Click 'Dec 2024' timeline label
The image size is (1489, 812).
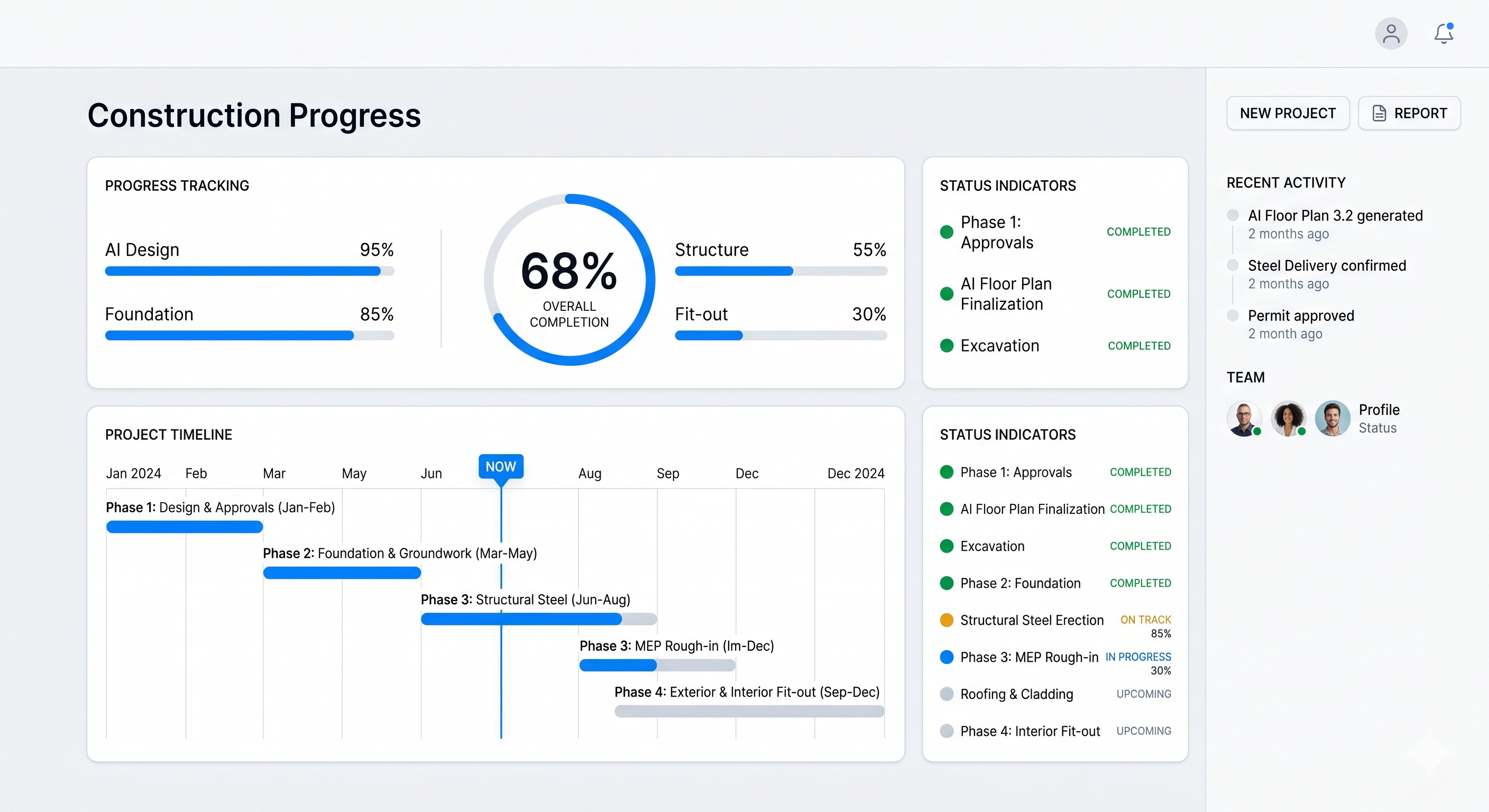(856, 473)
